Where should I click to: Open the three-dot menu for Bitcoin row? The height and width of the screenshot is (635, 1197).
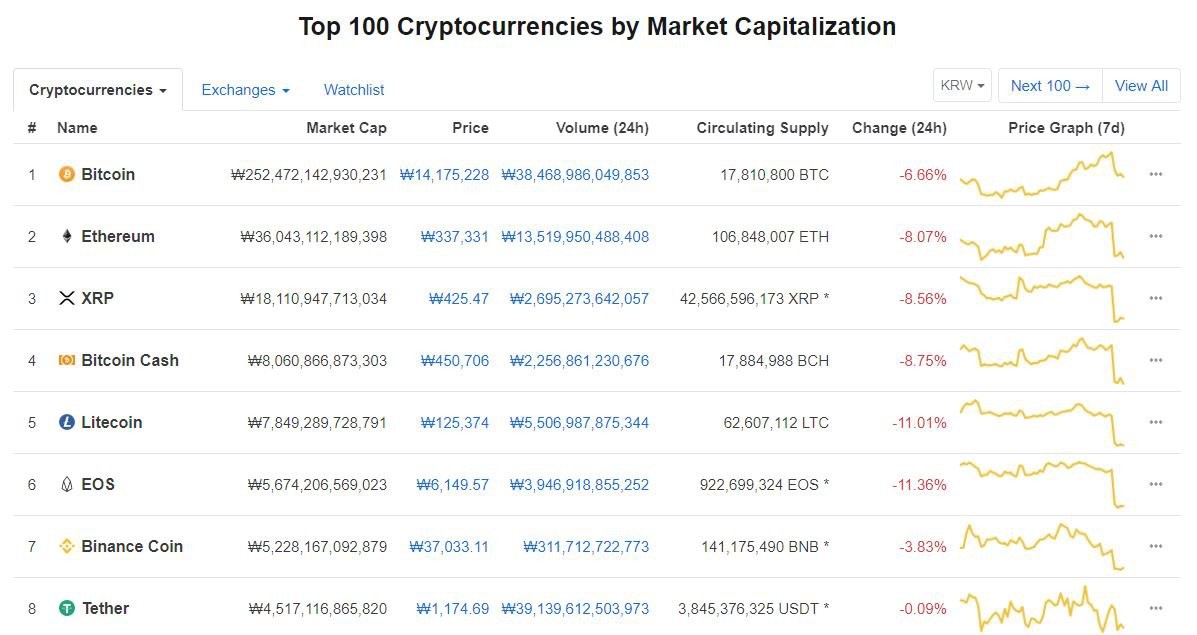(1156, 174)
